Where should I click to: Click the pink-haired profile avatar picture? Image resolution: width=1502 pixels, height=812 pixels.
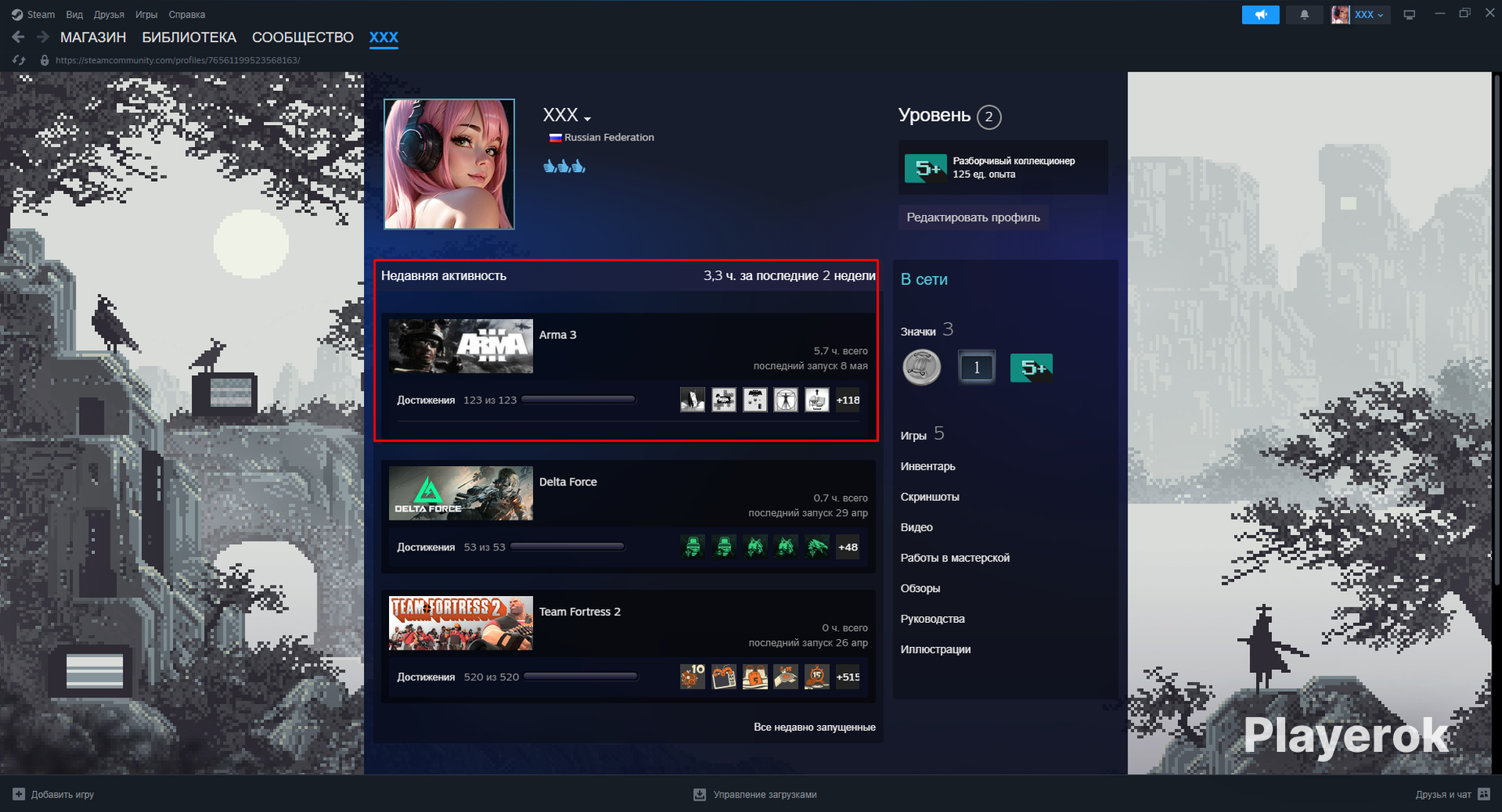click(449, 164)
